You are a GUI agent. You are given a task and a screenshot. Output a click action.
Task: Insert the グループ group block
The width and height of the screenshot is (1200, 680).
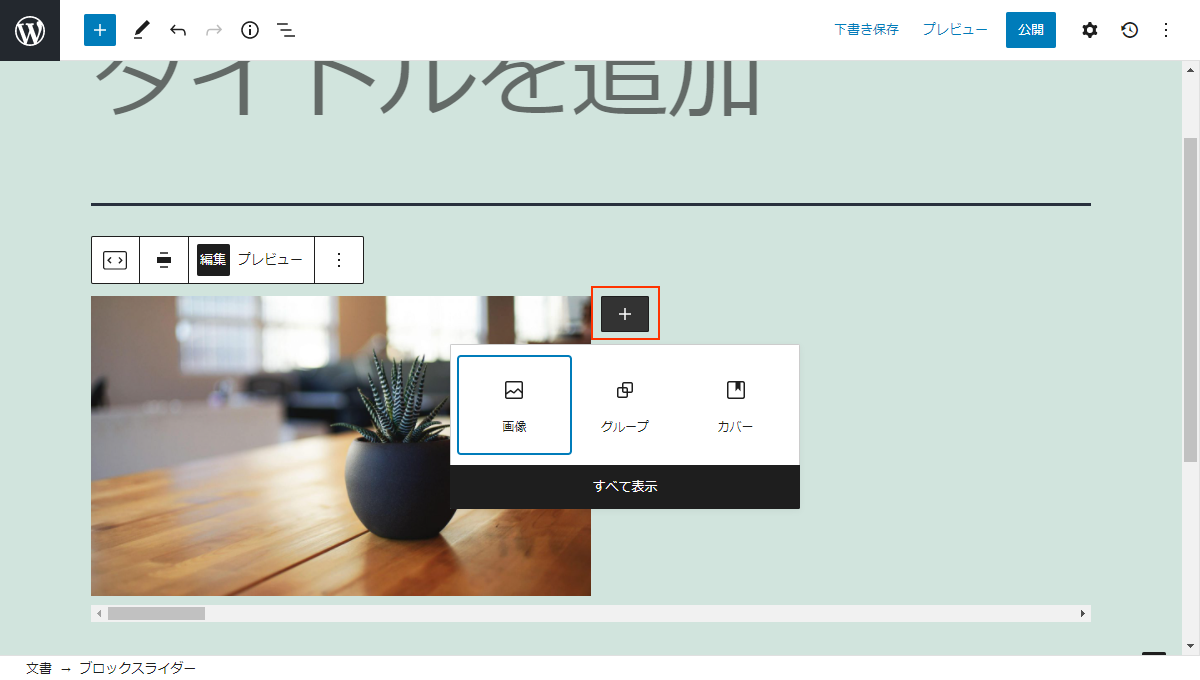point(625,405)
